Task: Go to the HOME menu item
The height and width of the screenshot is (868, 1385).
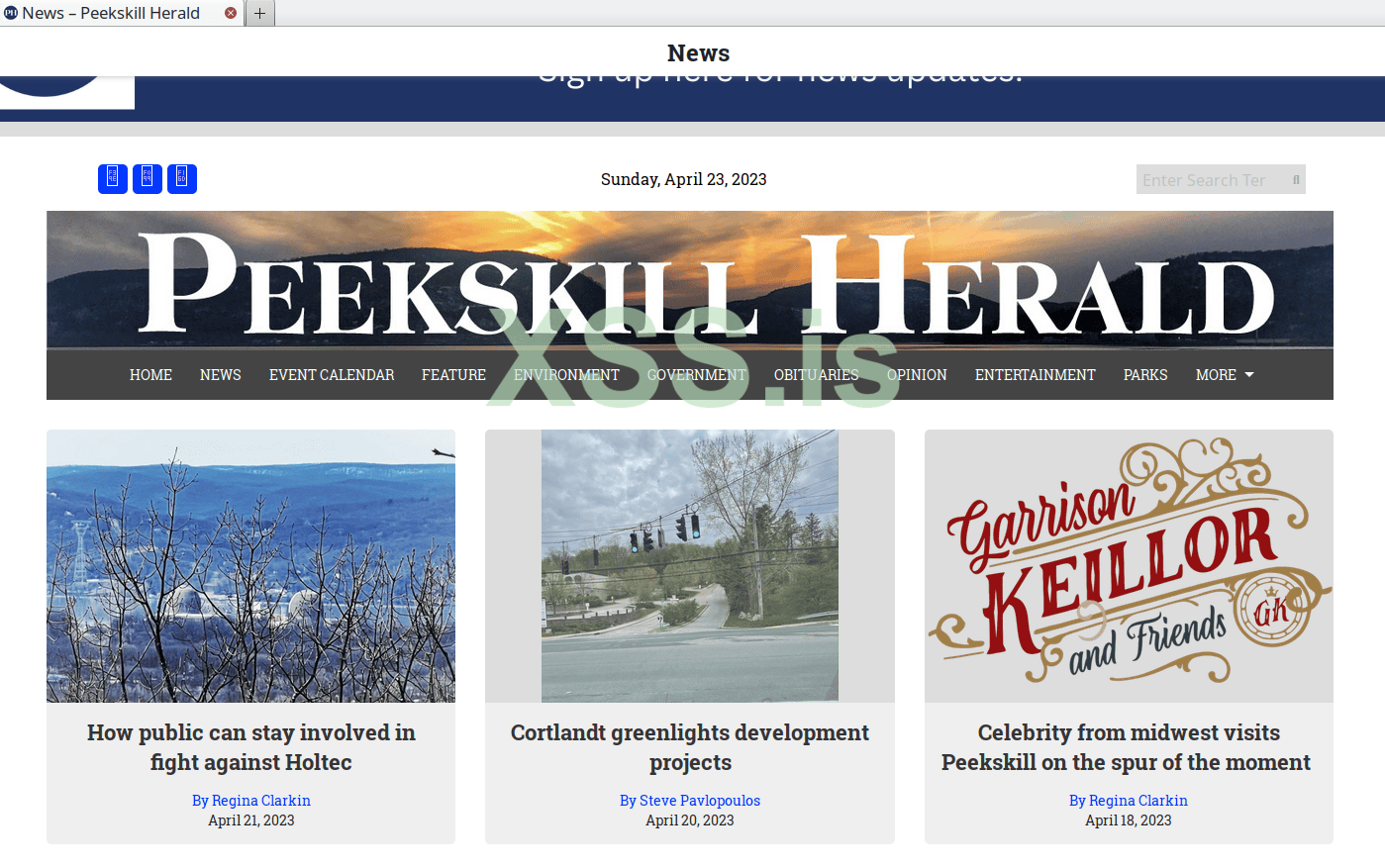Action: 150,375
